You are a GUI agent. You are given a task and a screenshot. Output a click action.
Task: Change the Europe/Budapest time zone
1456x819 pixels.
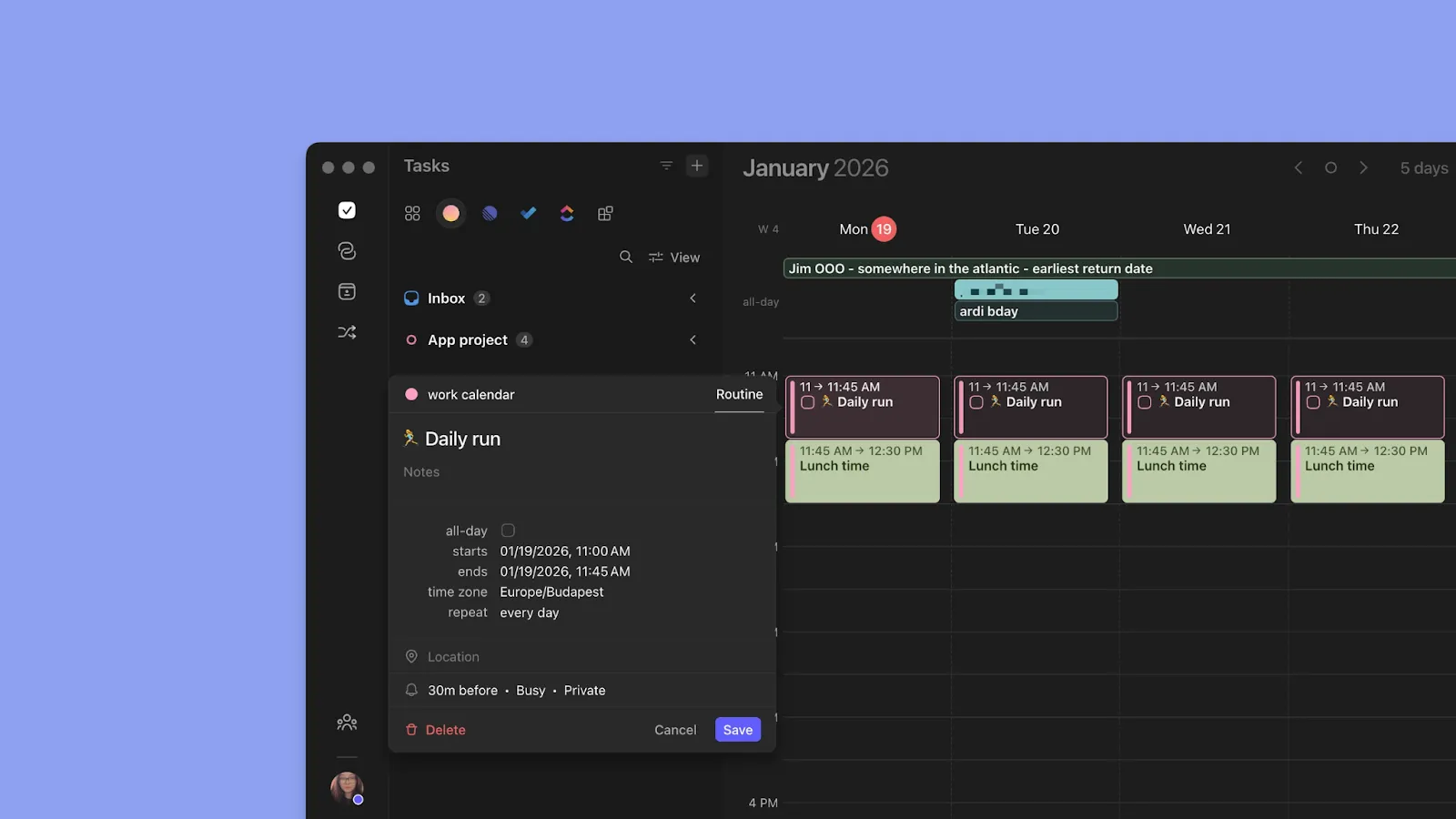click(x=551, y=591)
